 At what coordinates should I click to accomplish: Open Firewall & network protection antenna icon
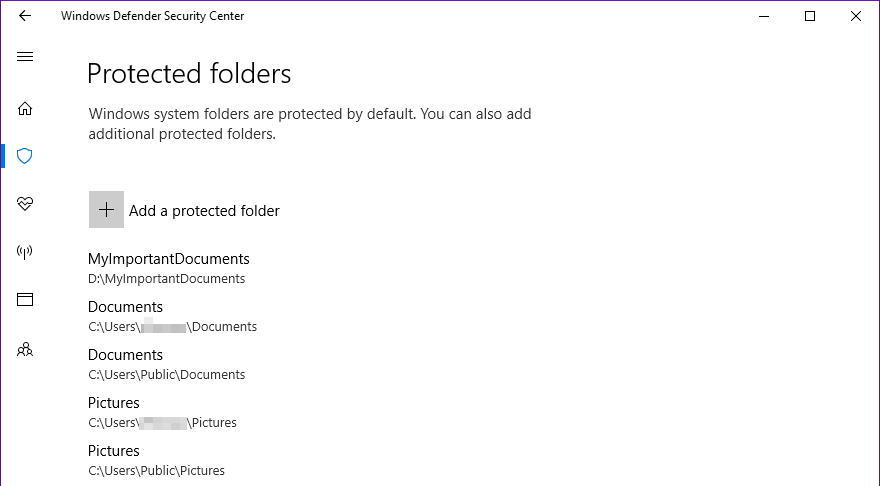pos(25,252)
